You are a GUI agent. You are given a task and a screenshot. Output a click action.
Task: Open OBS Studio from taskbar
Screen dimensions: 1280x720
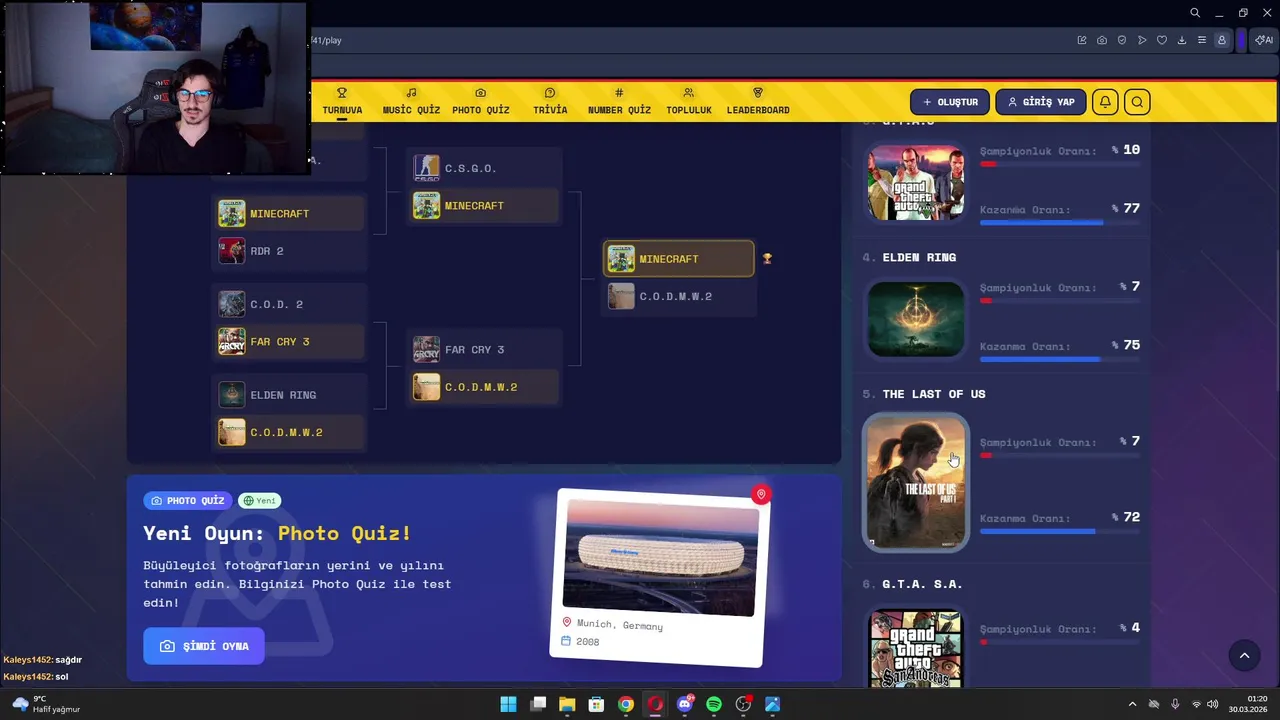(x=743, y=704)
